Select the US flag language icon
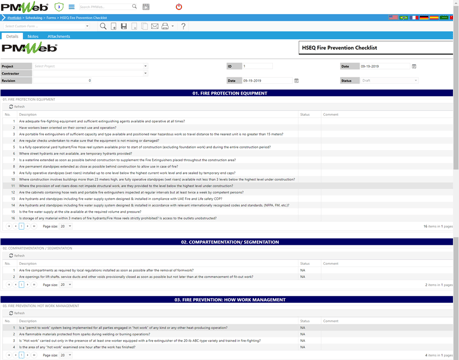Screen dimensions: 459x360 pyautogui.click(x=393, y=17)
